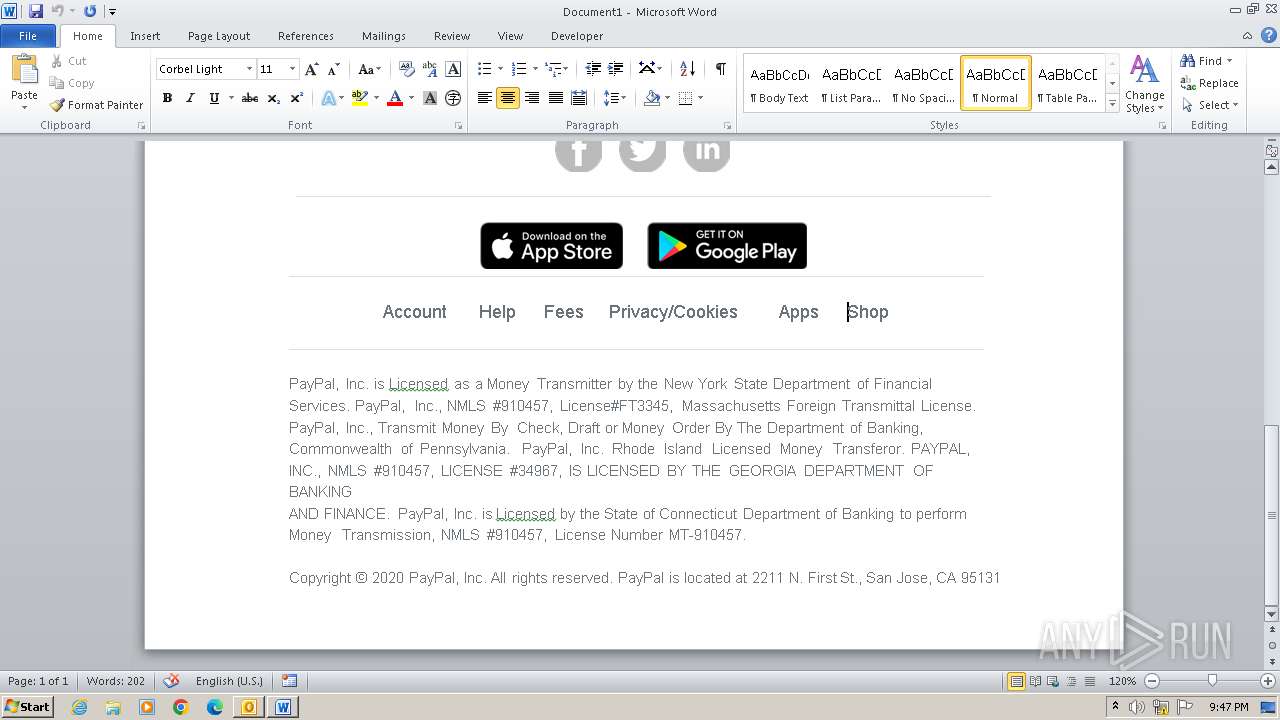Click the Change Styles icon
Viewport: 1280px width, 720px height.
click(x=1144, y=71)
